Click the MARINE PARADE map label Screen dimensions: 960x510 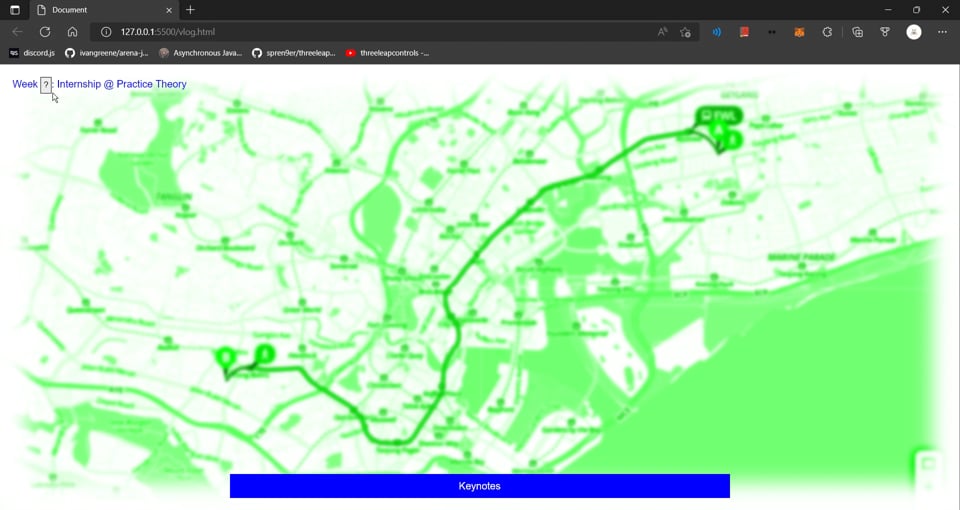(801, 257)
